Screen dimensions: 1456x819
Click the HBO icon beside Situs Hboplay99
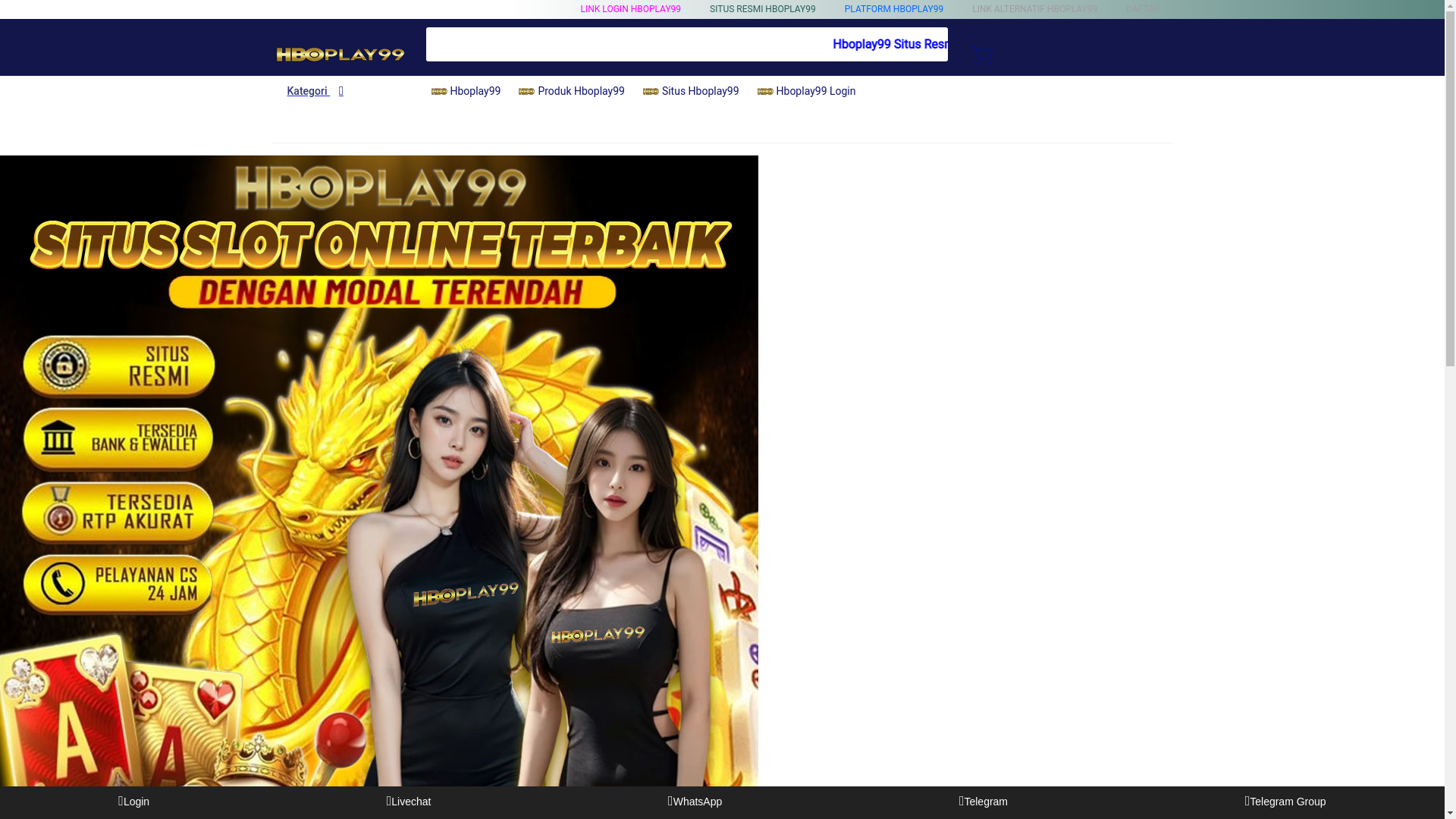tap(651, 92)
